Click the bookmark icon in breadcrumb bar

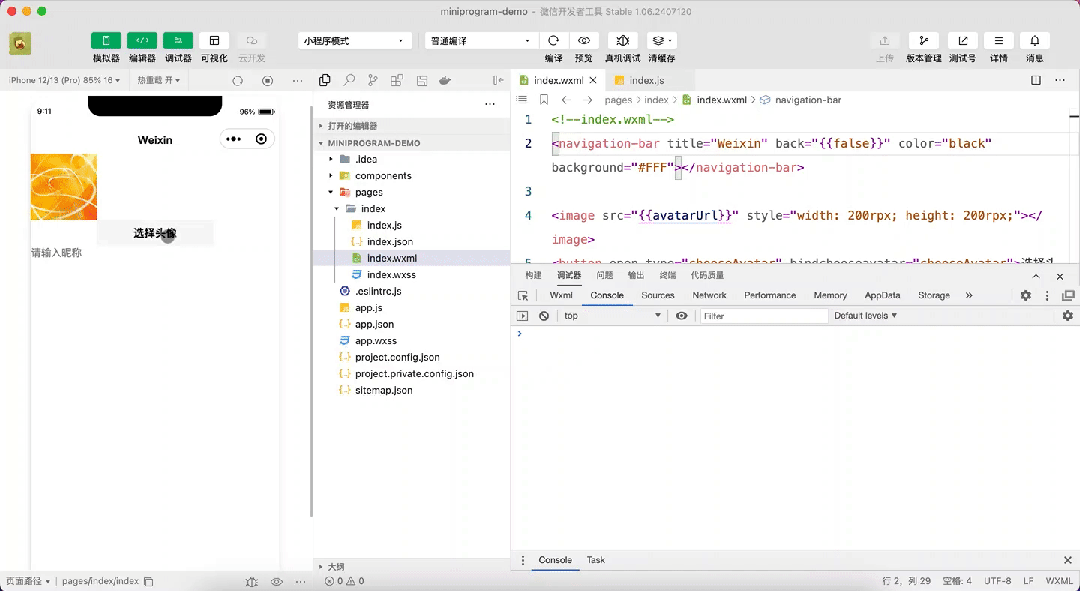click(x=543, y=100)
